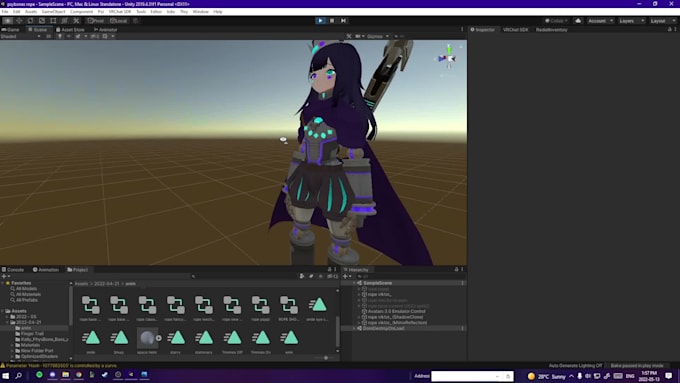Screen dimensions: 680x383
Task: Select Avatars 3.0 Emulator Control object
Action: (396, 311)
